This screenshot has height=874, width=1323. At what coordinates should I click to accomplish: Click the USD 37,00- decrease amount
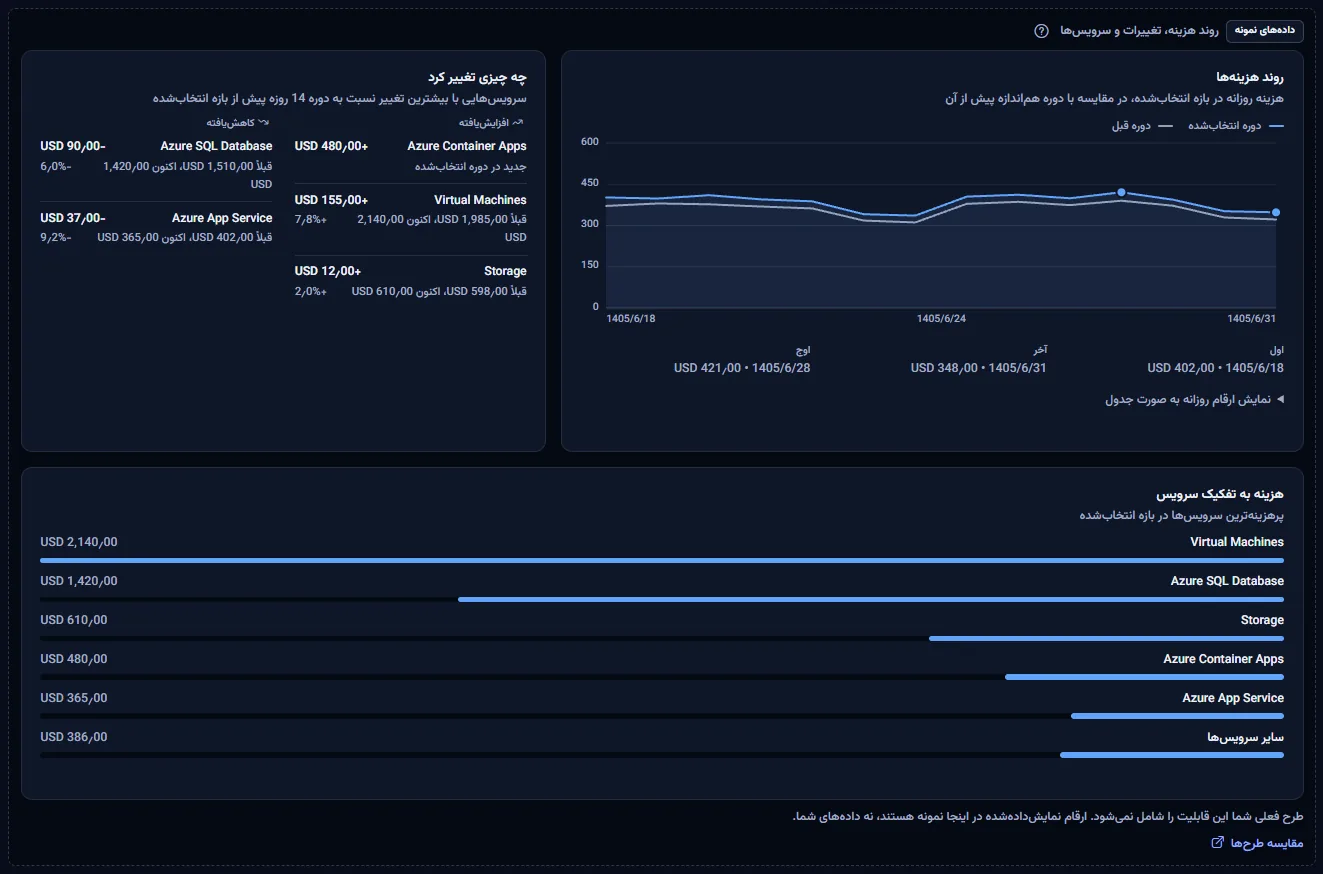pos(73,218)
